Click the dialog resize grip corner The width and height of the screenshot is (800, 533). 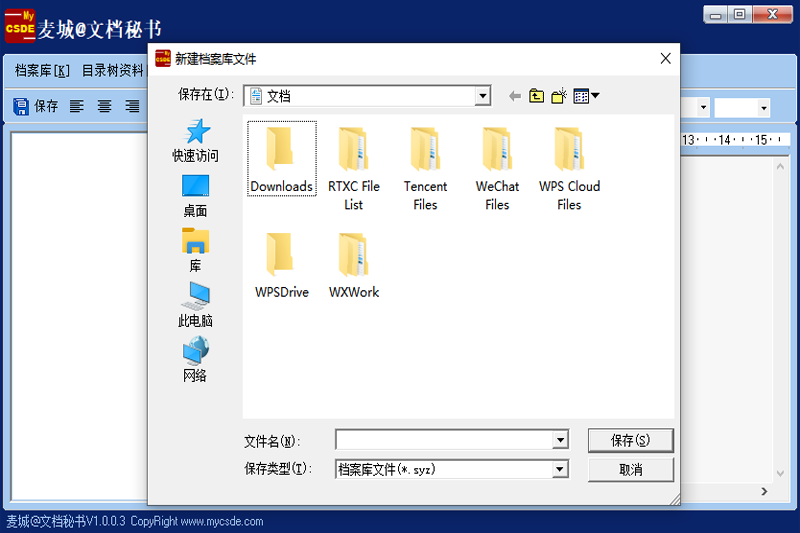click(674, 500)
